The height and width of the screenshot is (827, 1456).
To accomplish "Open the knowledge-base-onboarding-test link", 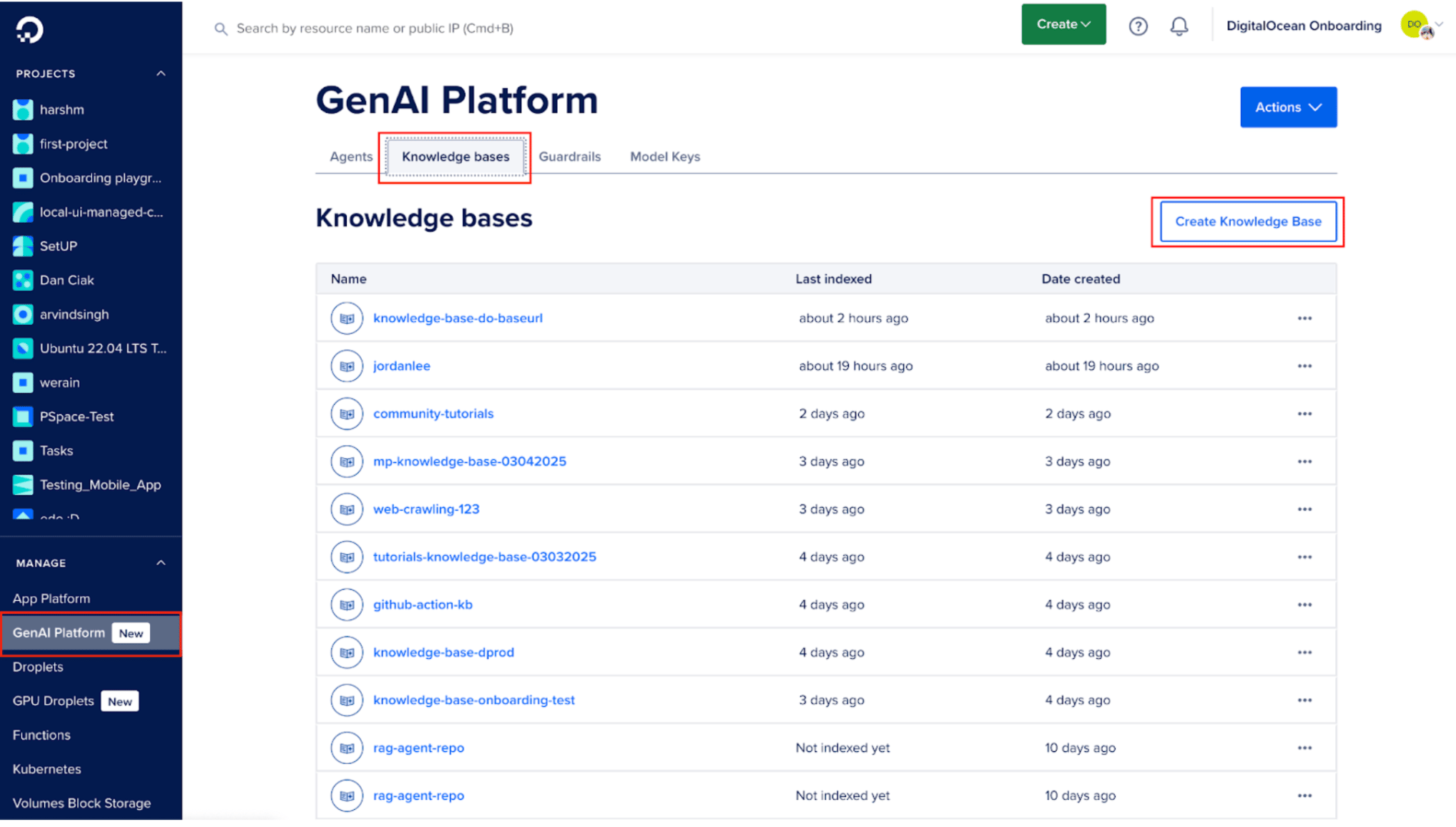I will (473, 700).
